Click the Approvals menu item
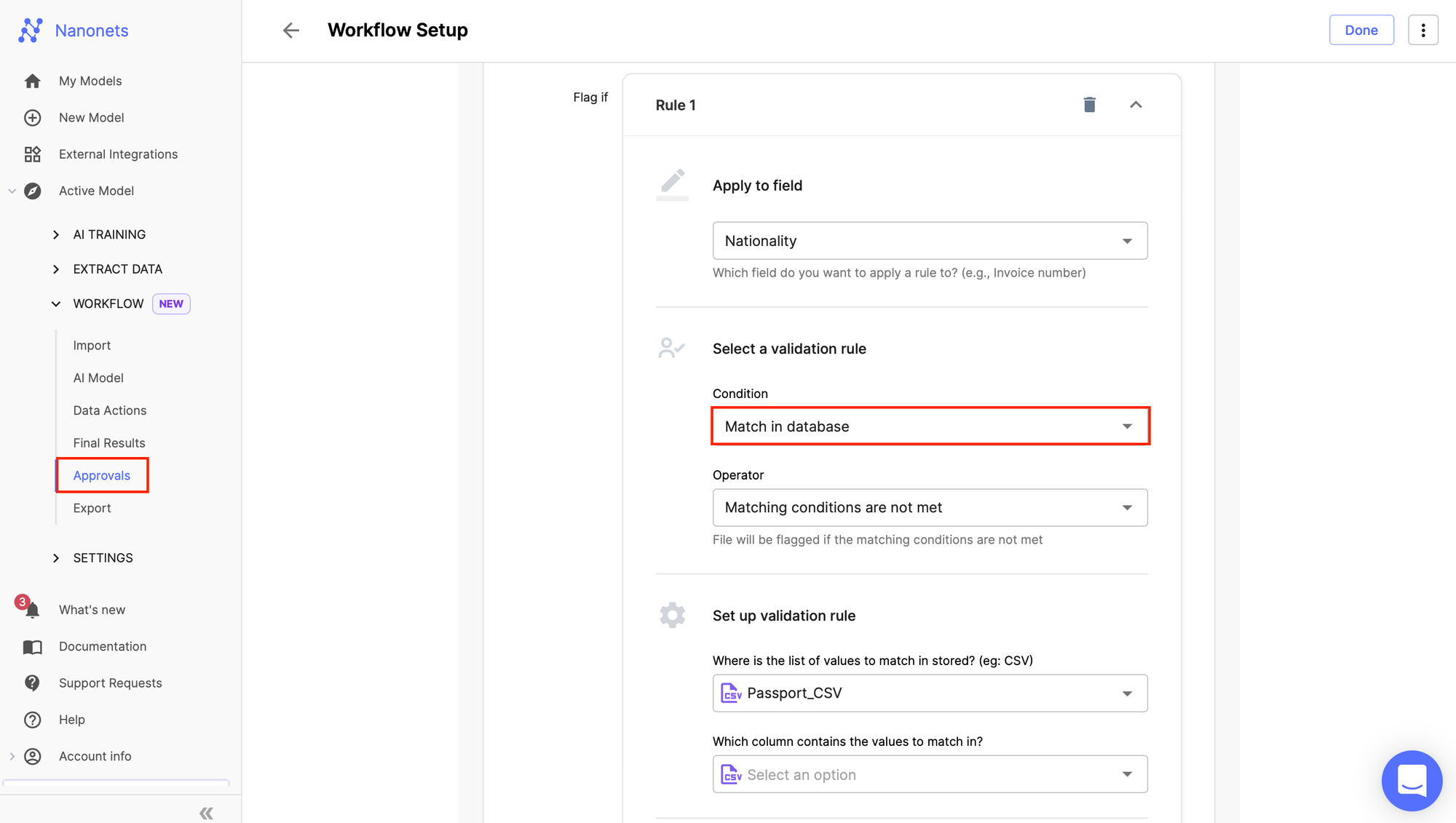 click(x=102, y=474)
